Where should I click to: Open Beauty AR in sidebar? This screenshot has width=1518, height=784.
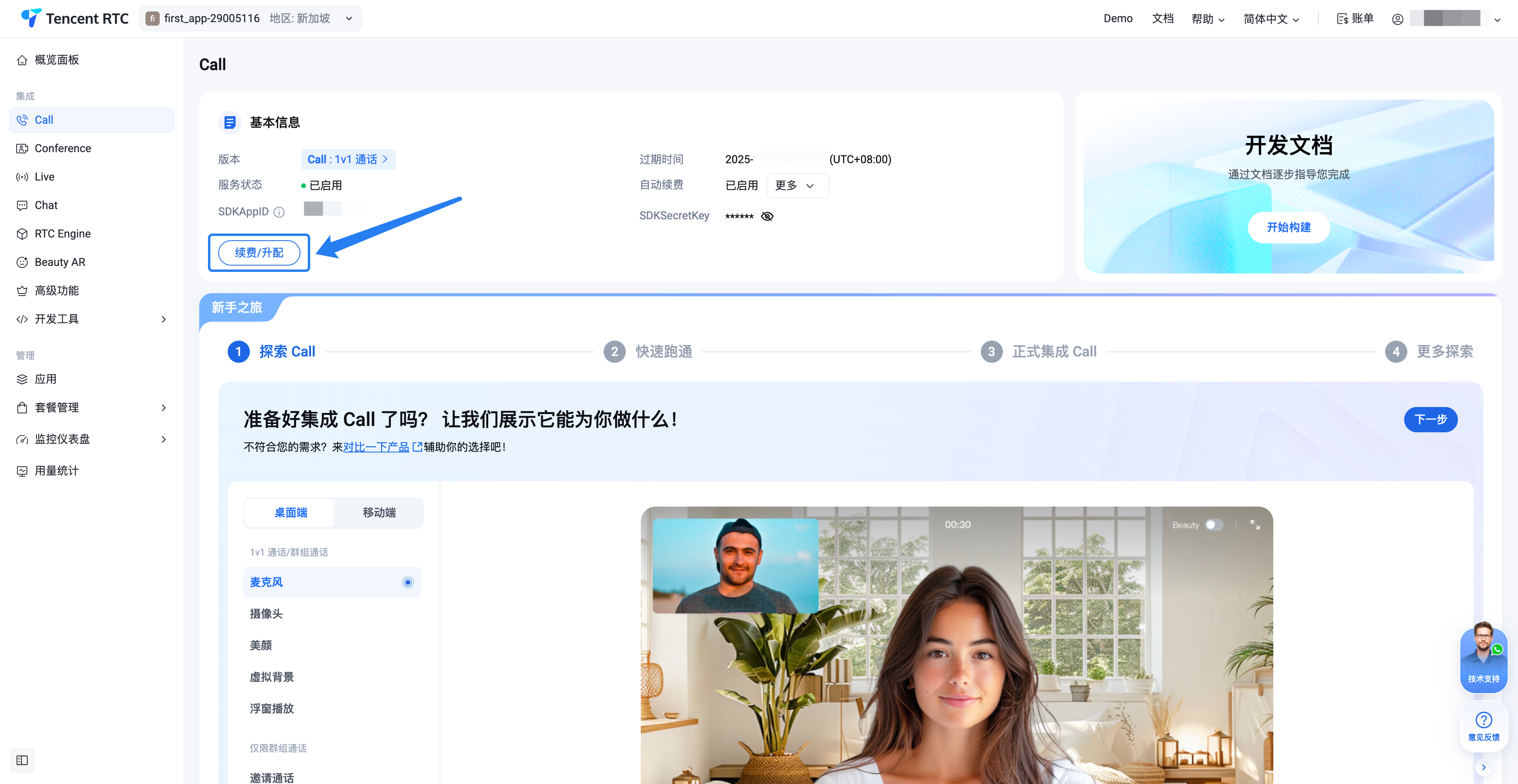click(x=60, y=262)
